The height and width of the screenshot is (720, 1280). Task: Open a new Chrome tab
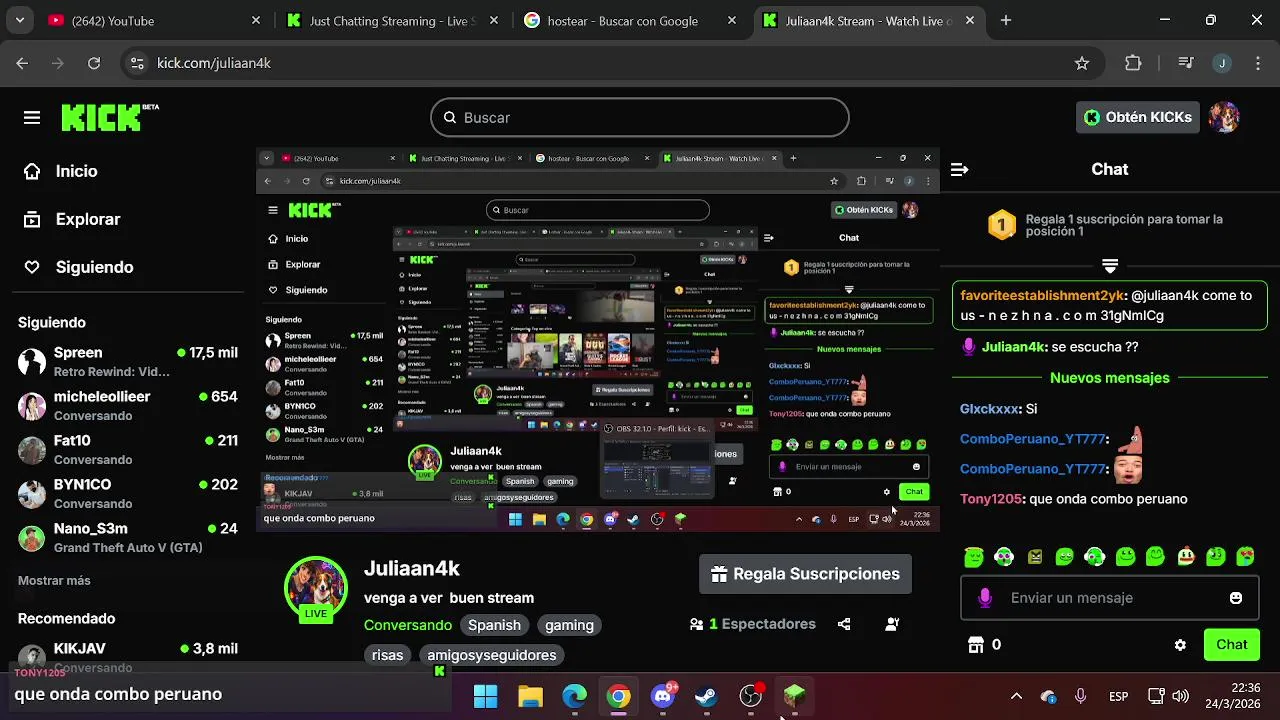(x=1006, y=20)
